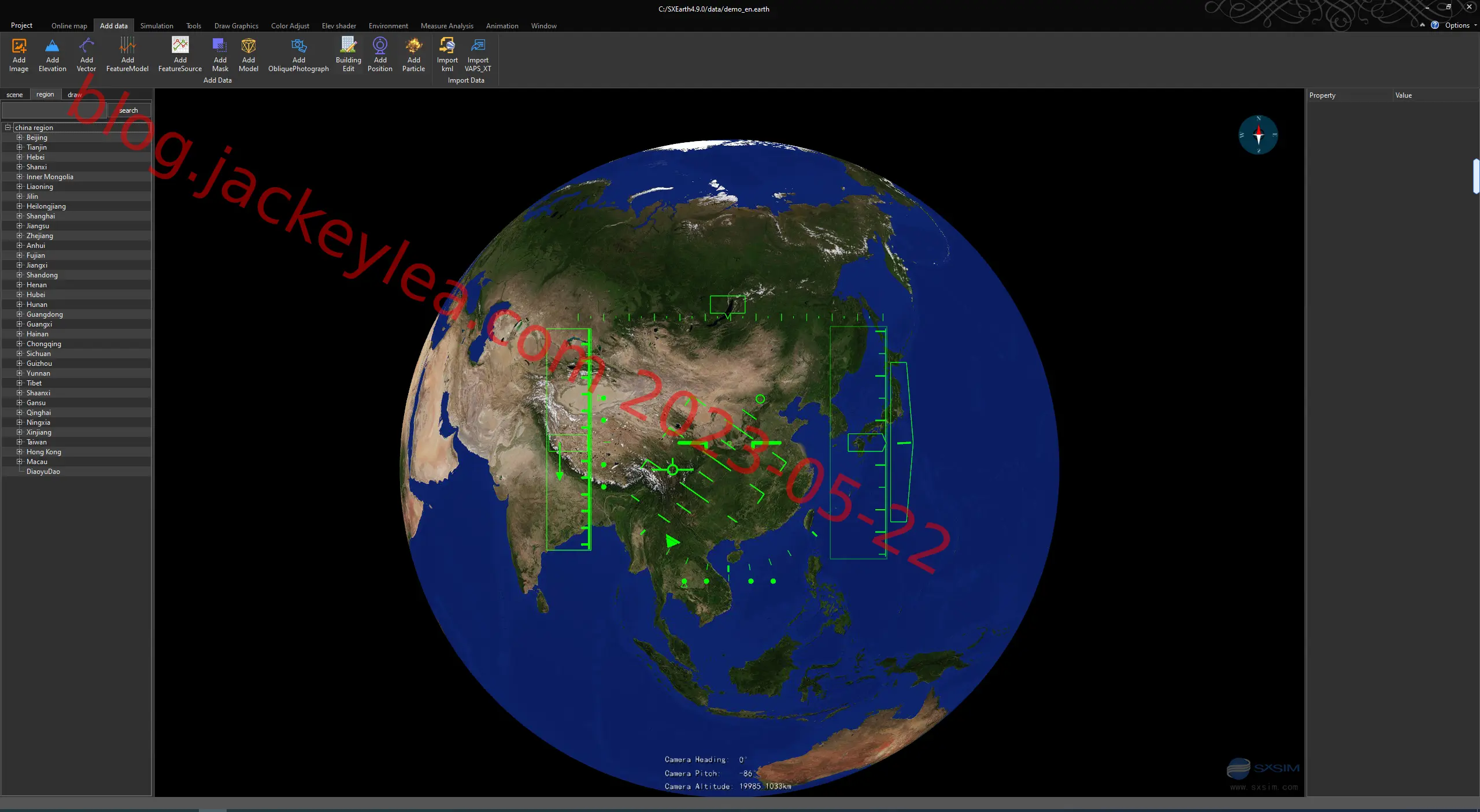Switch to the Online map tab
Viewport: 1480px width, 812px height.
pos(69,26)
